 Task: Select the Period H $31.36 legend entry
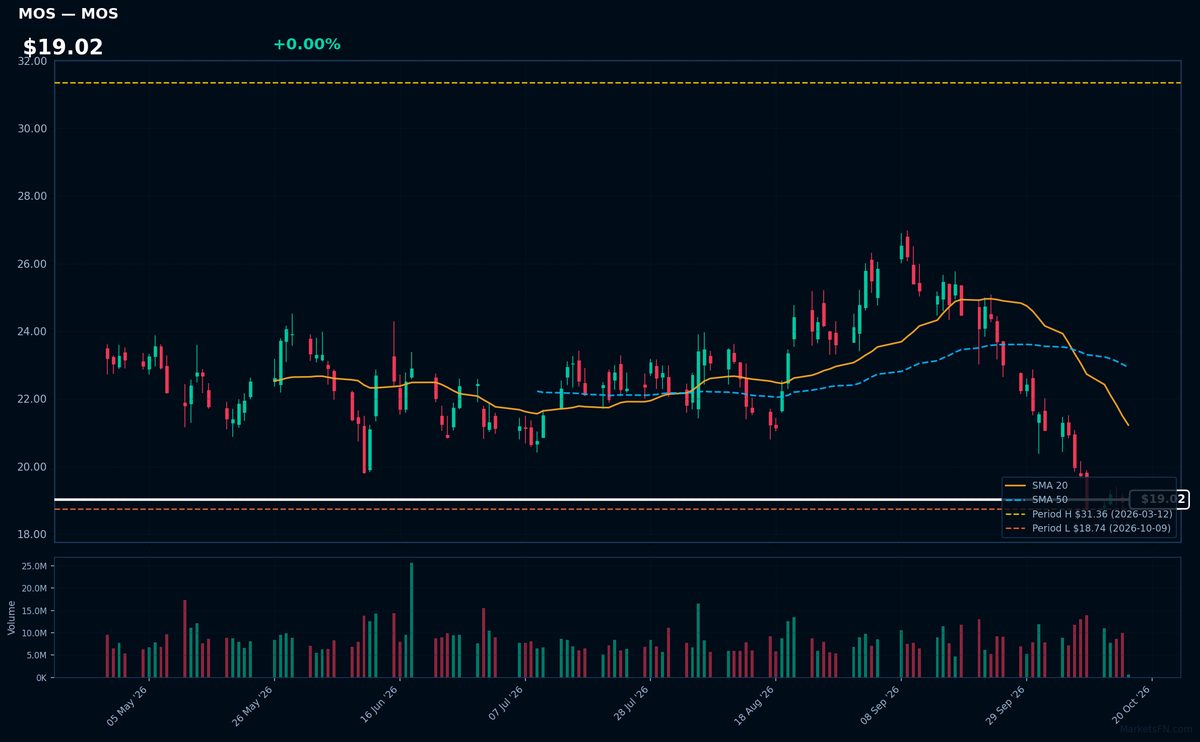pyautogui.click(x=1088, y=513)
